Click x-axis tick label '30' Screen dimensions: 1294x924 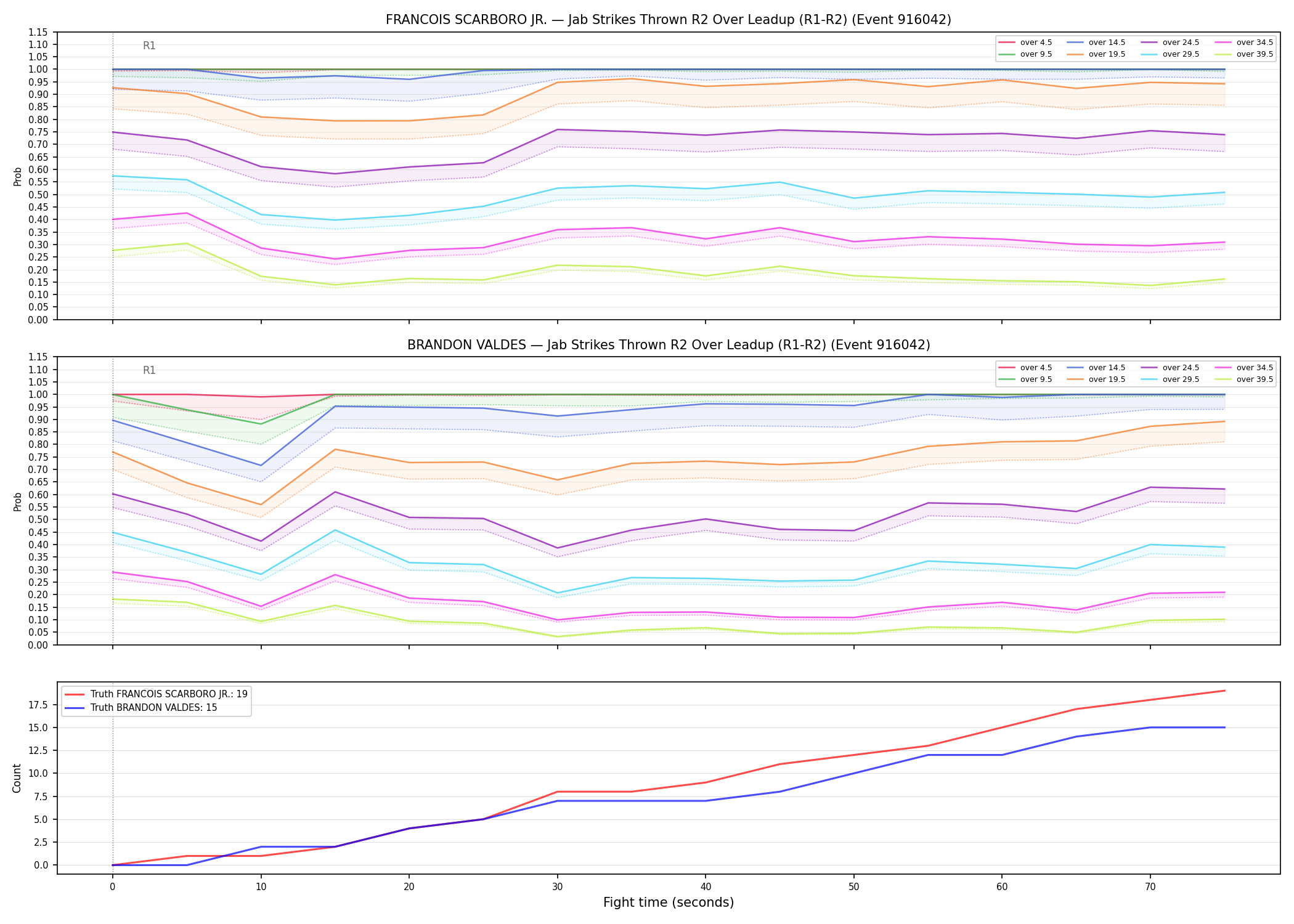coord(558,887)
